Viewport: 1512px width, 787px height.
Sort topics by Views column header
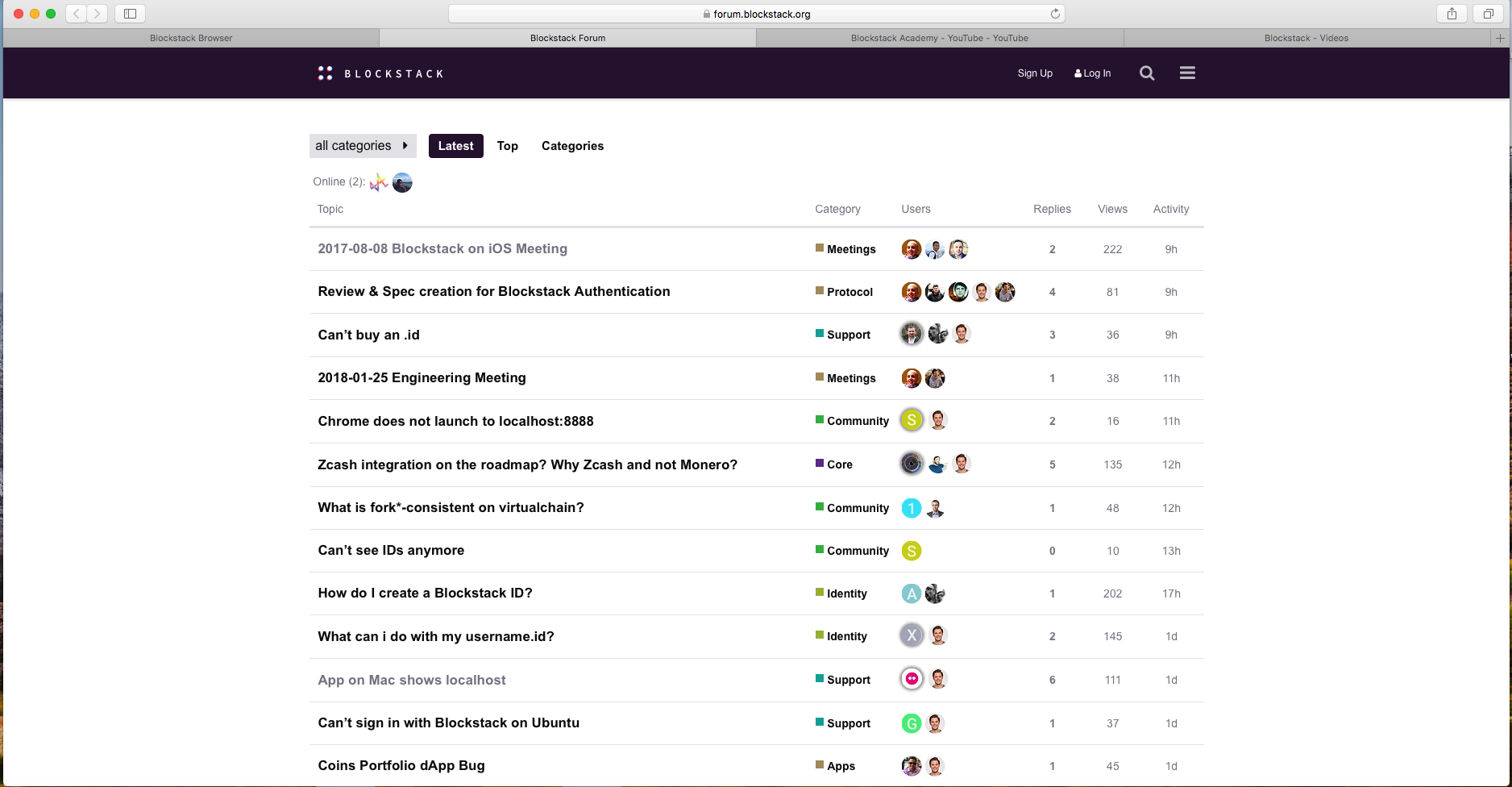pyautogui.click(x=1112, y=209)
